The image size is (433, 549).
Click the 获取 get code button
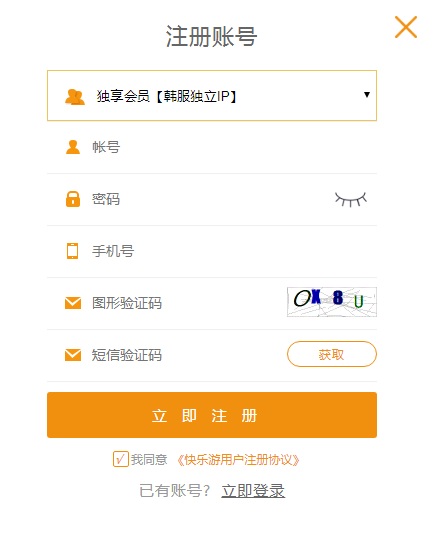[332, 354]
